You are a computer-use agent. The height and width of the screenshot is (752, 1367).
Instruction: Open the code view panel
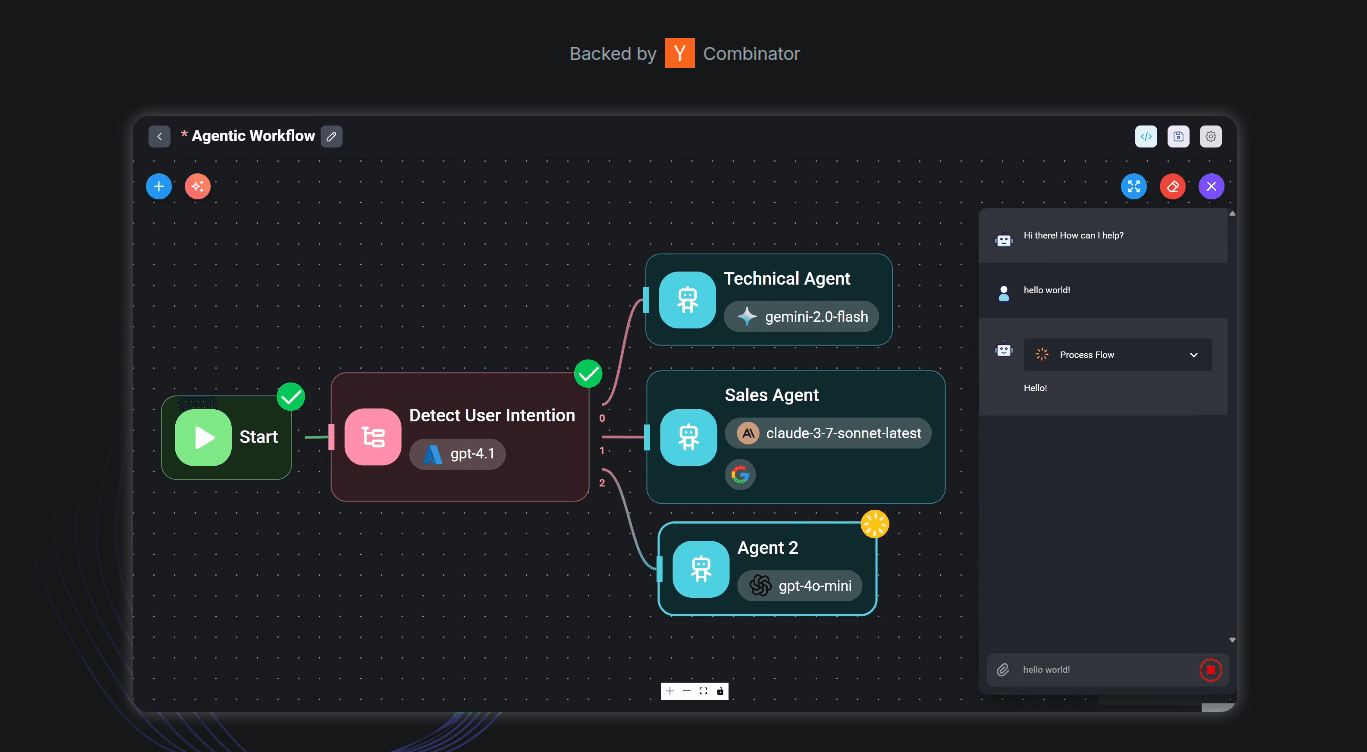[x=1146, y=136]
